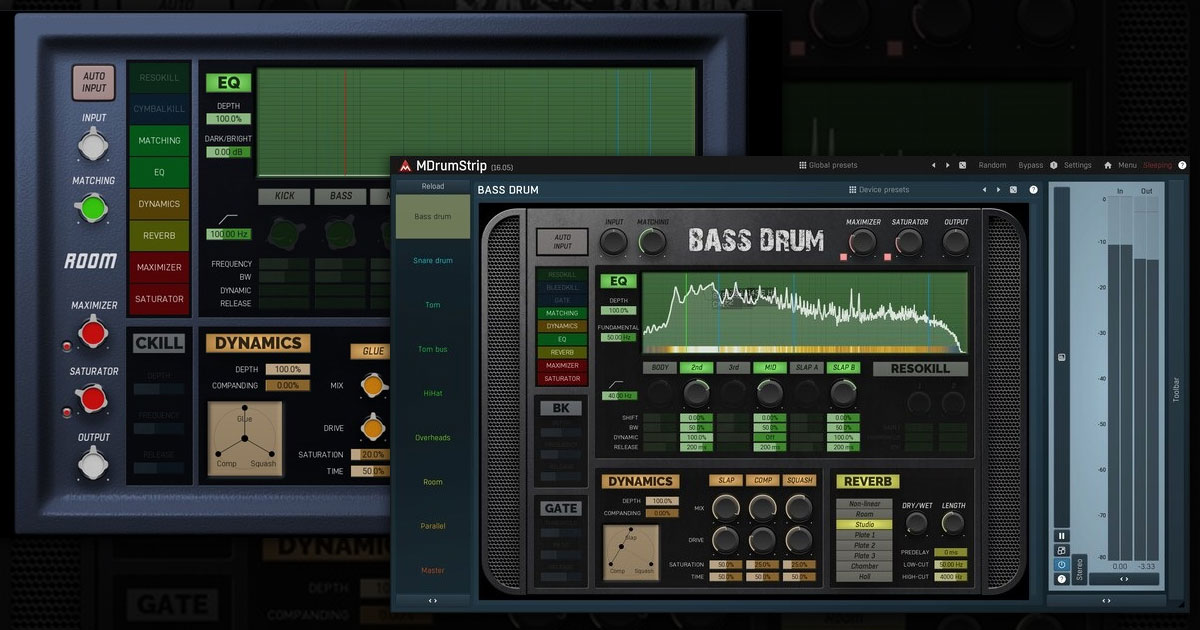1200x630 pixels.
Task: Enable the SLAP A band
Action: (807, 368)
